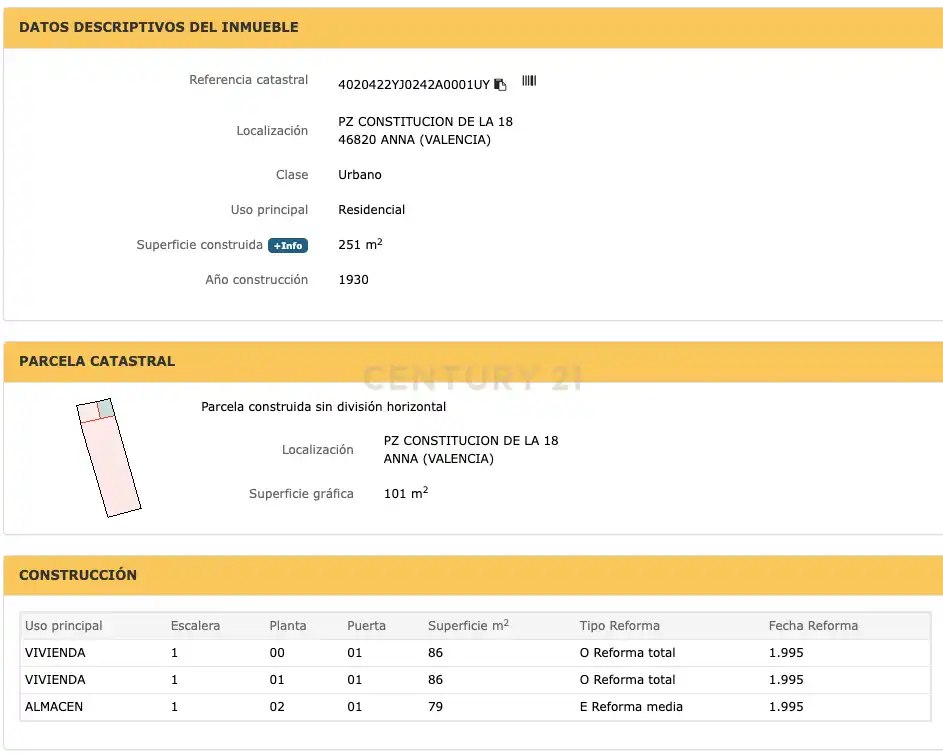Select Fecha Reforma 1.995 in ALMACEN row

coord(786,707)
